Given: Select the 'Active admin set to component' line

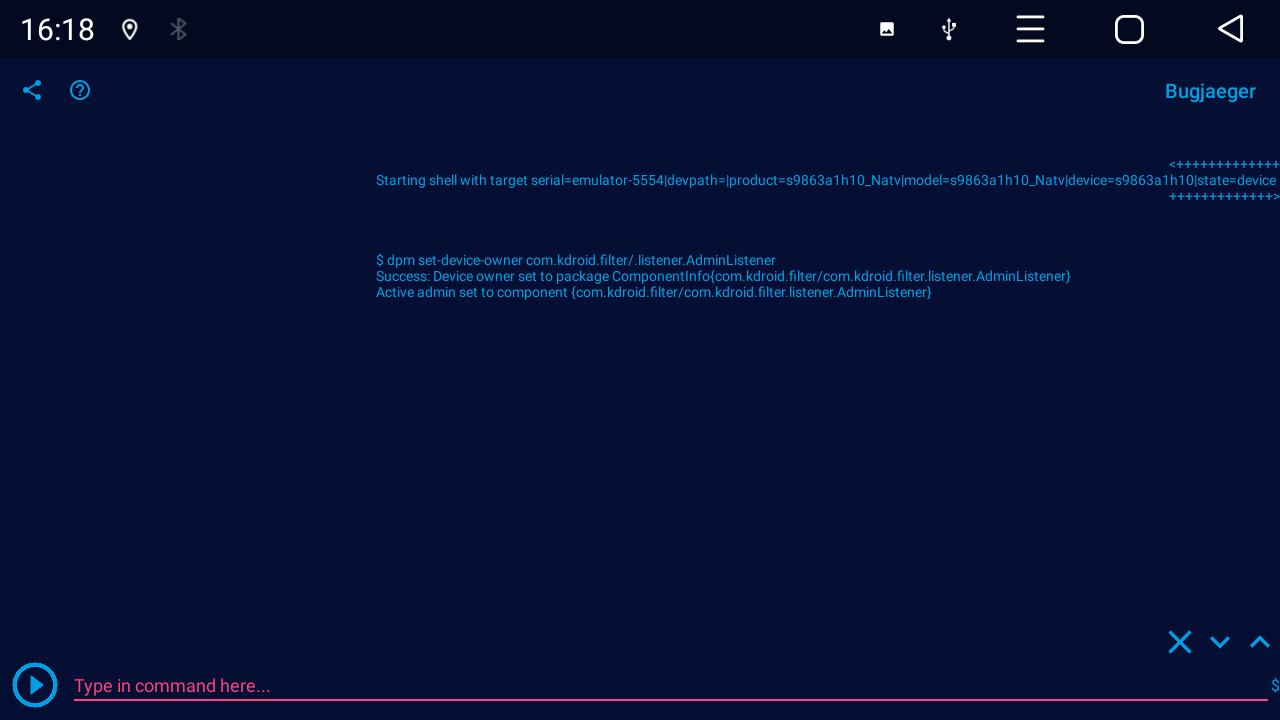Looking at the screenshot, I should pos(653,292).
